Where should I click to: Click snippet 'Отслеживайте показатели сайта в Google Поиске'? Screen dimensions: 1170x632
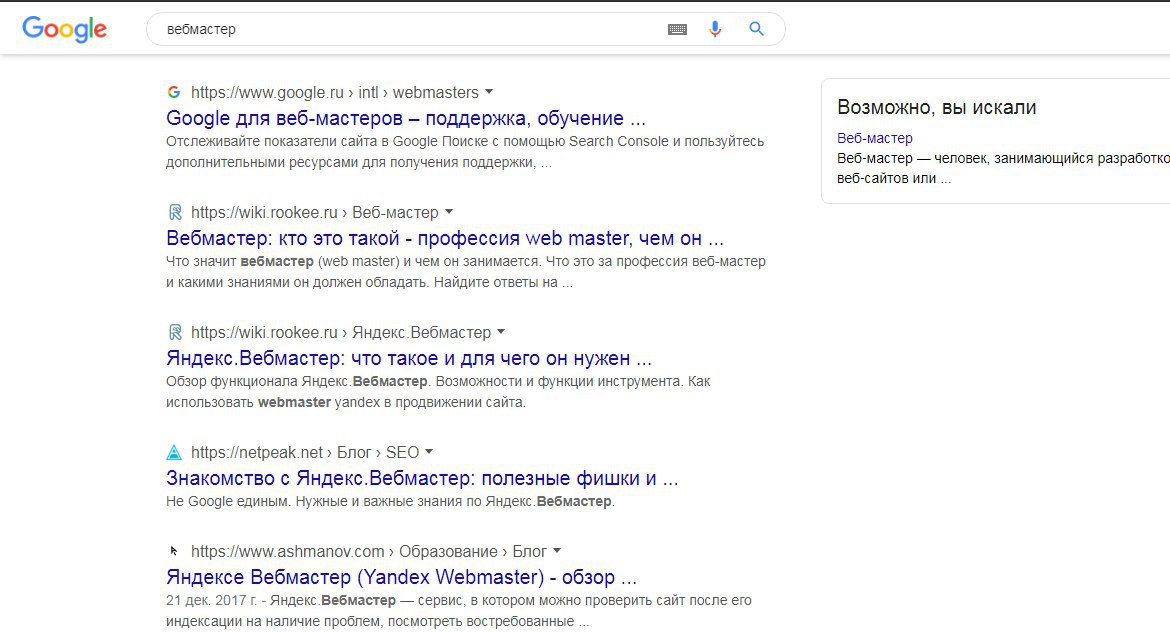pyautogui.click(x=465, y=151)
